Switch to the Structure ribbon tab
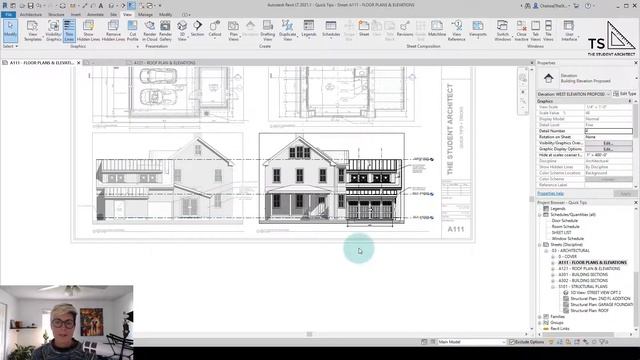 click(56, 14)
